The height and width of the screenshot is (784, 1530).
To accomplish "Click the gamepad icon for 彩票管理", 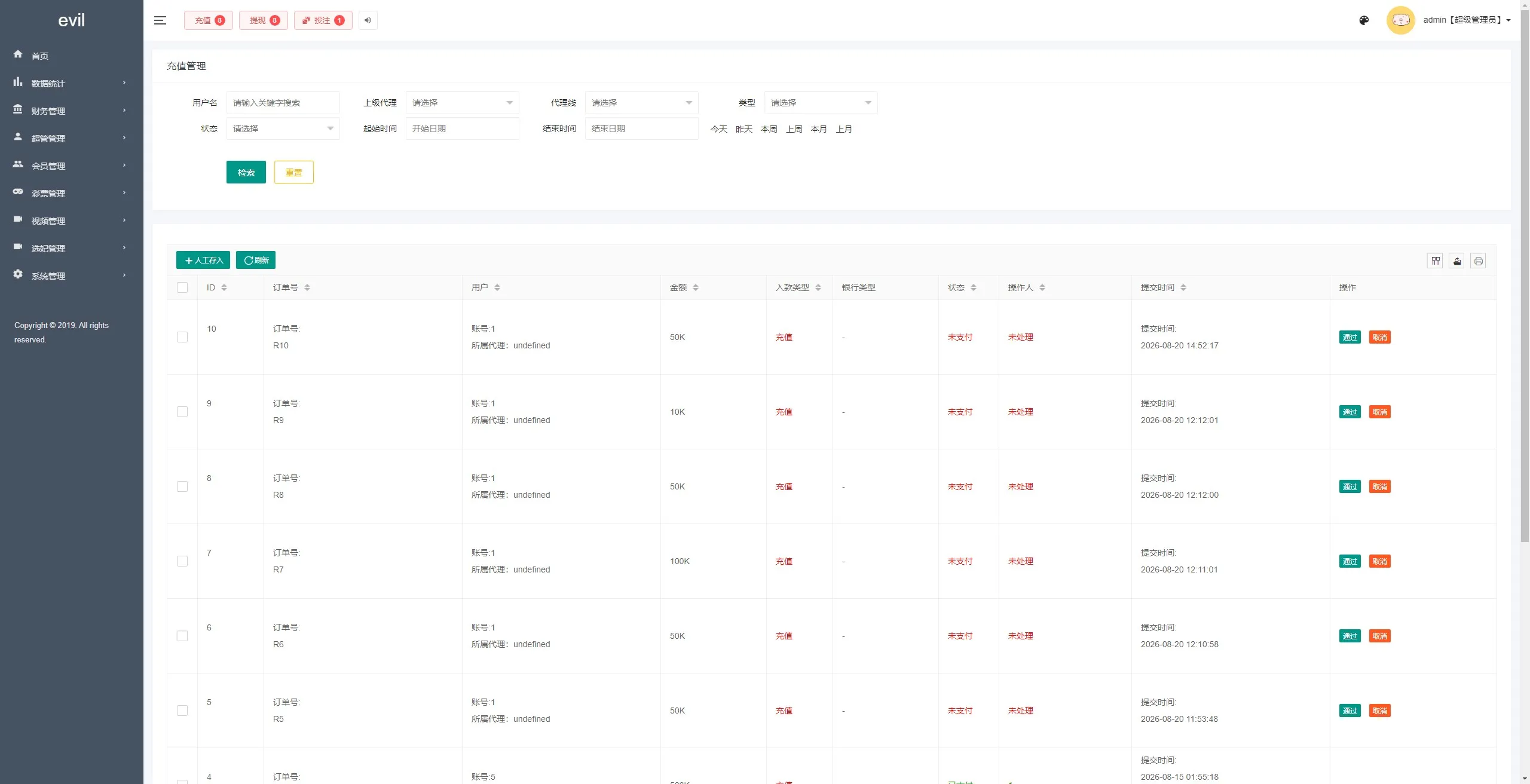I will click(x=18, y=192).
